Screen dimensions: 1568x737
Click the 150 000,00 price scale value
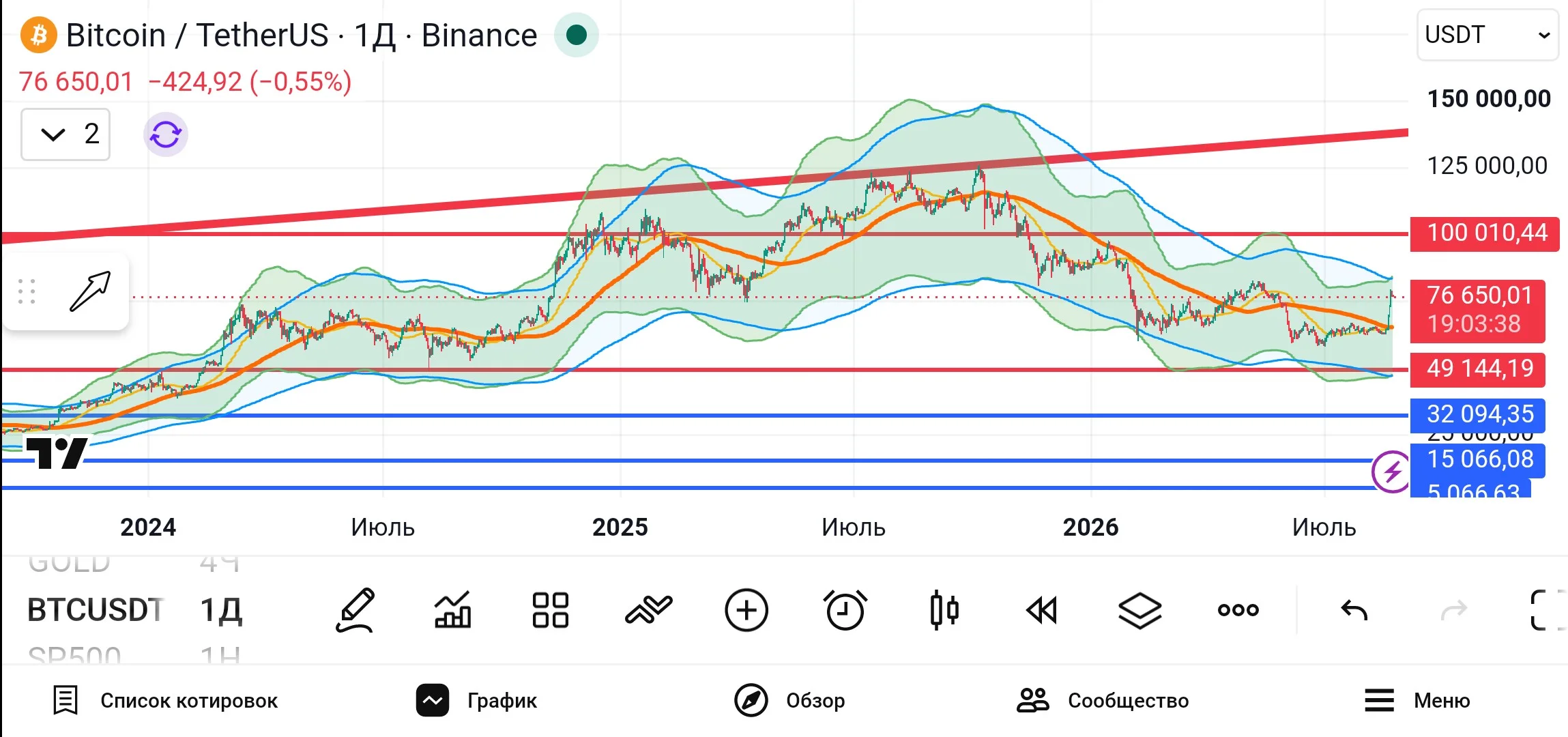pyautogui.click(x=1489, y=99)
